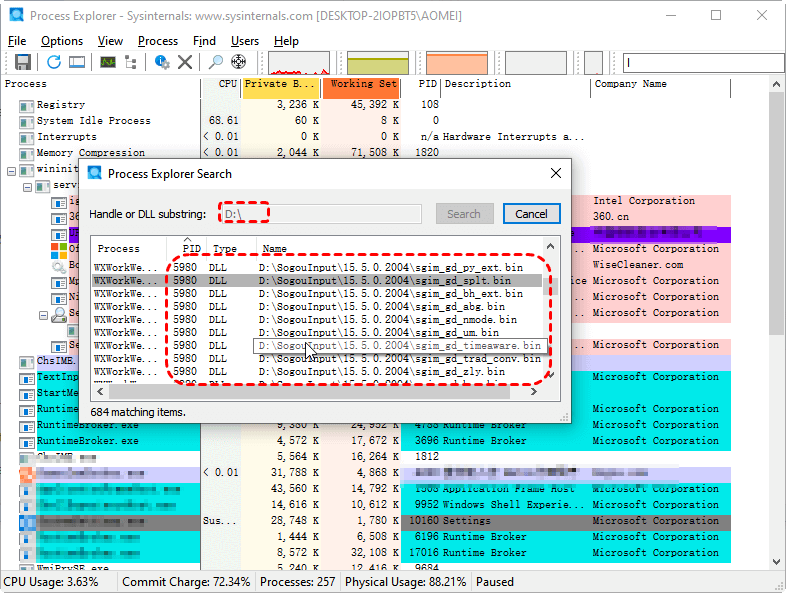This screenshot has width=786, height=593.
Task: Open the CPU usage history mini graph
Action: 299,63
